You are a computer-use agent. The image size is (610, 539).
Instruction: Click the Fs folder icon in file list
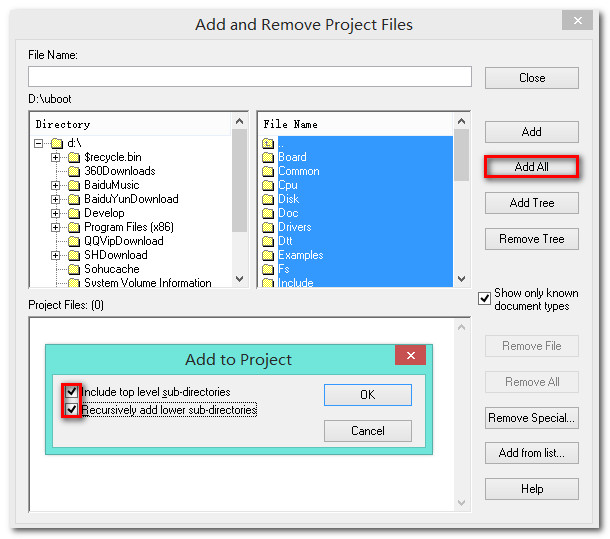(x=268, y=269)
